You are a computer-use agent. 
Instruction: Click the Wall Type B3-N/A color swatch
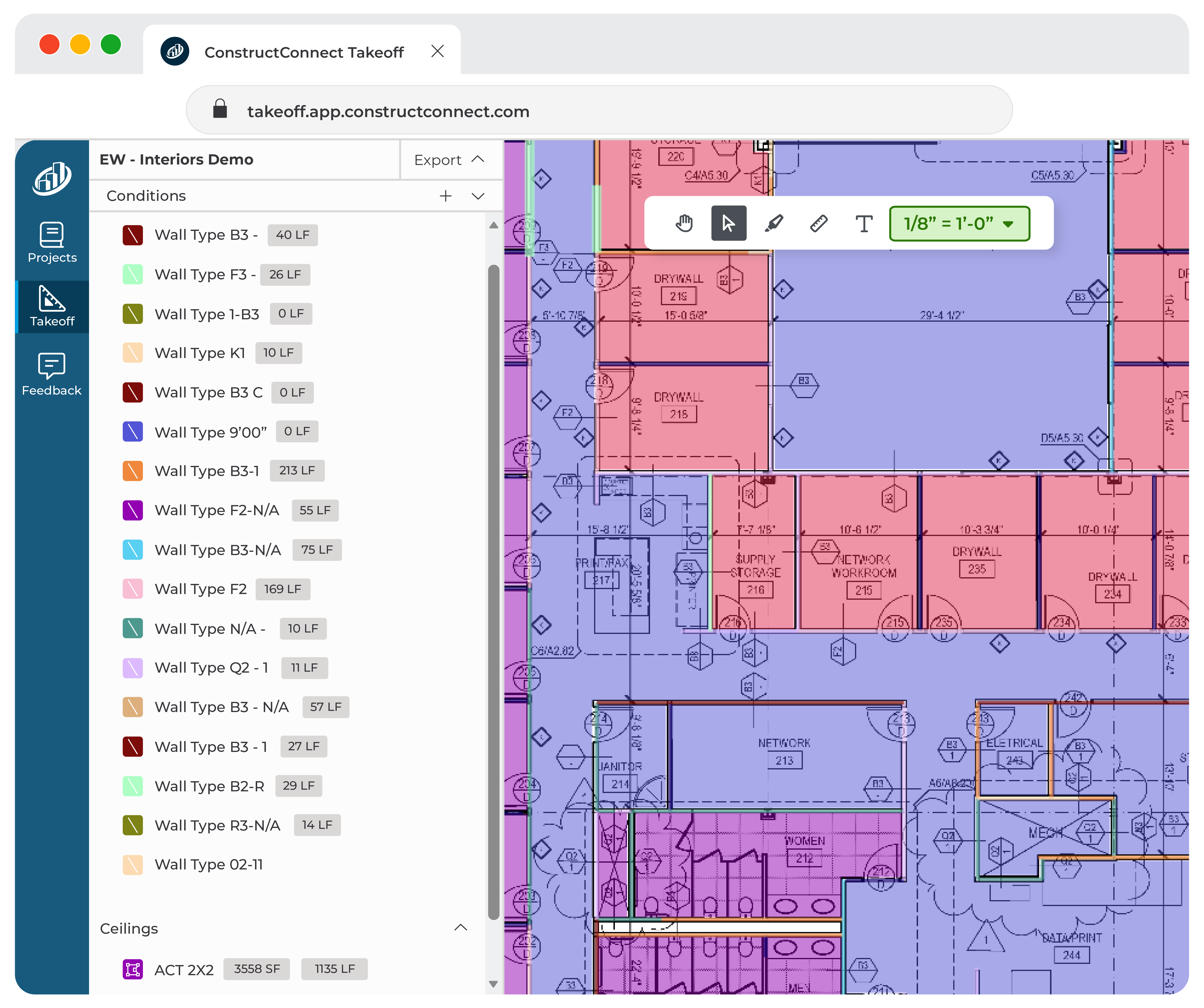[x=132, y=550]
